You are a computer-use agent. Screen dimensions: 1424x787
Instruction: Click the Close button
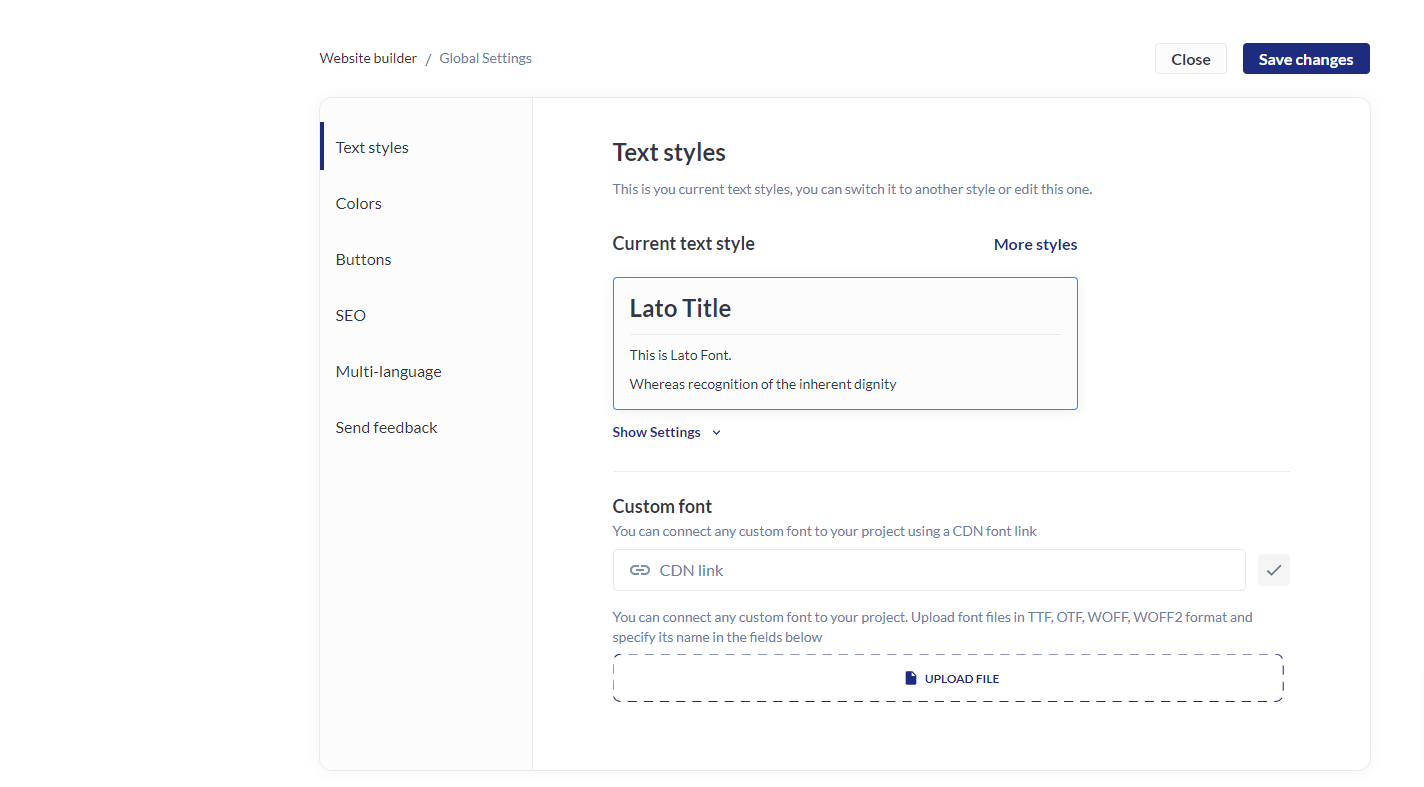[x=1190, y=59]
